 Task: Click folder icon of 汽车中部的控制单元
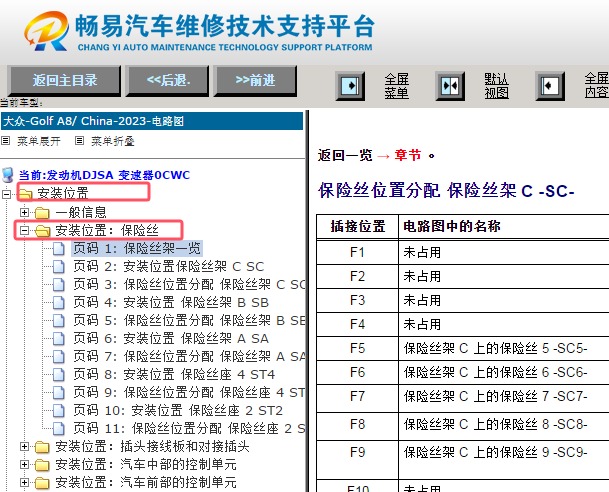(42, 465)
